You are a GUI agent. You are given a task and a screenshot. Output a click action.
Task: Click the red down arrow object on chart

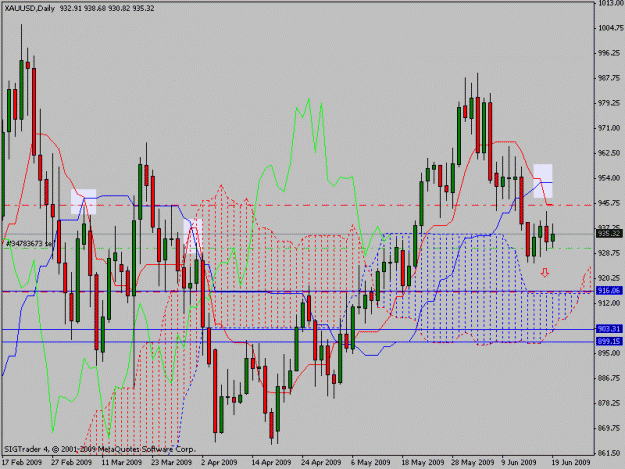544,273
